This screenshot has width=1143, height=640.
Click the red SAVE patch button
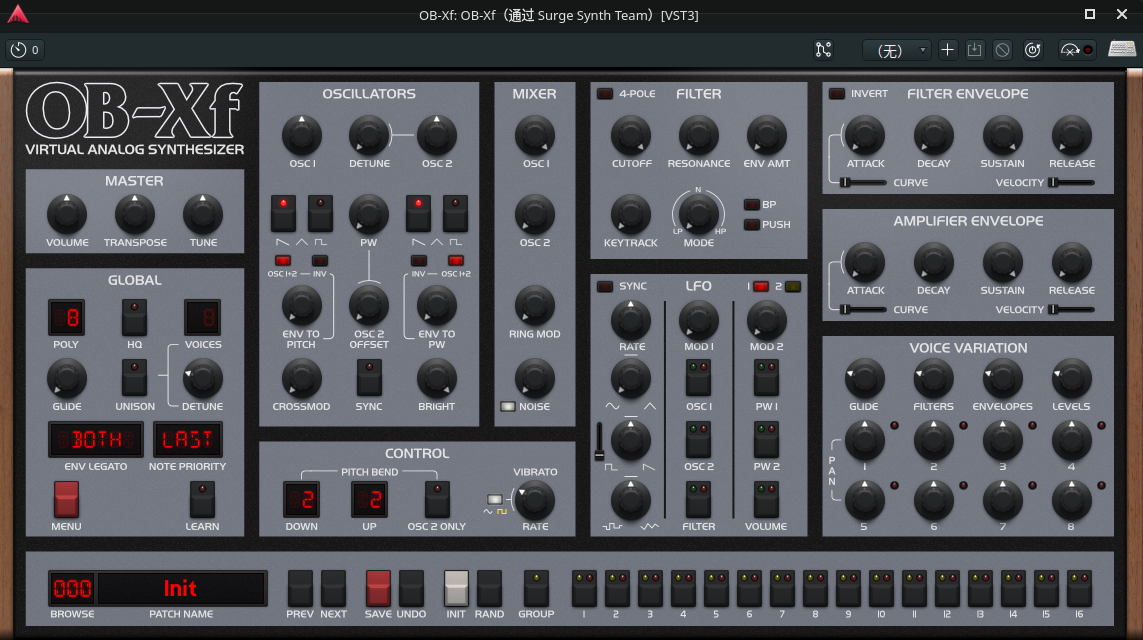point(378,588)
